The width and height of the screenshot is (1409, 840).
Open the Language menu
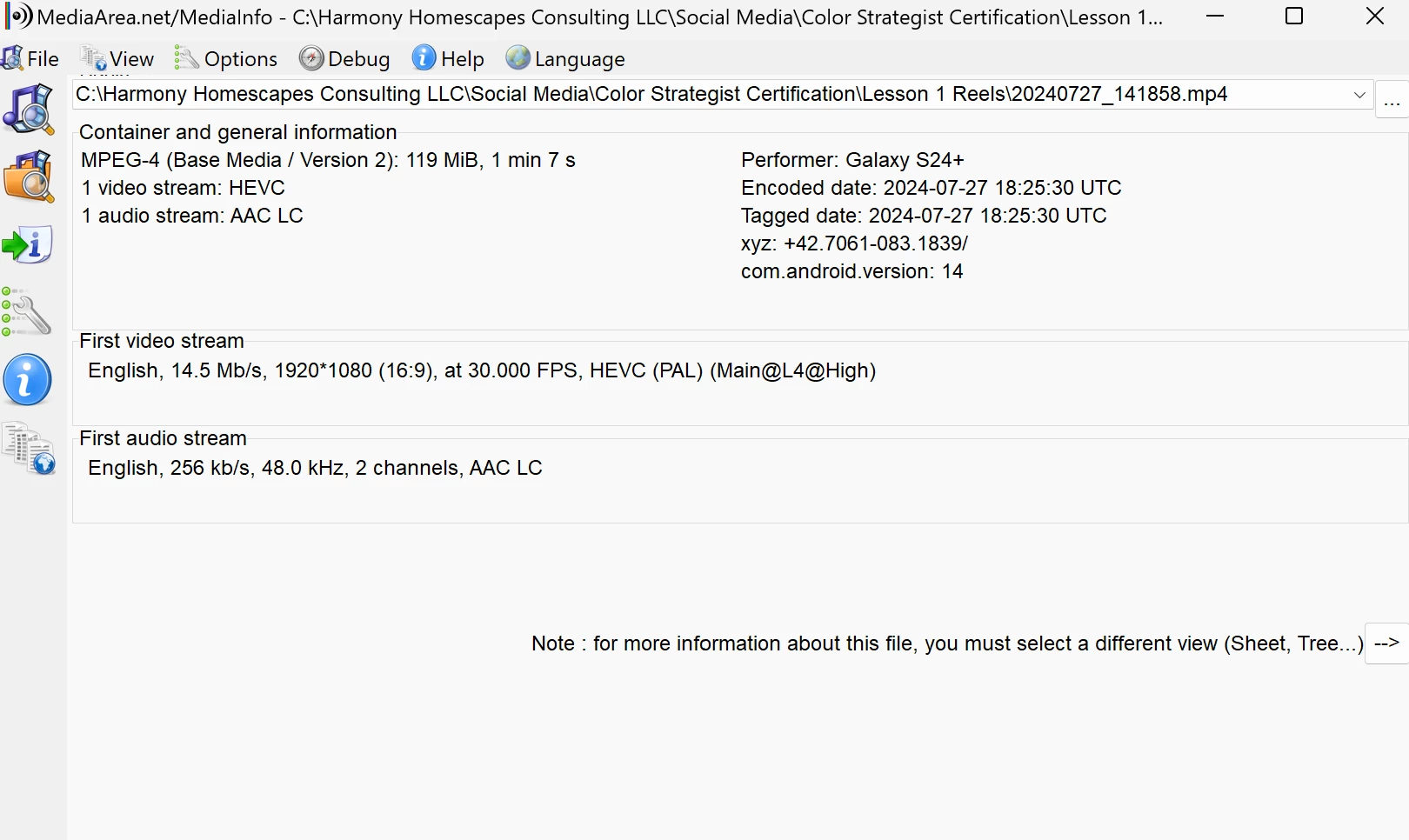point(565,59)
